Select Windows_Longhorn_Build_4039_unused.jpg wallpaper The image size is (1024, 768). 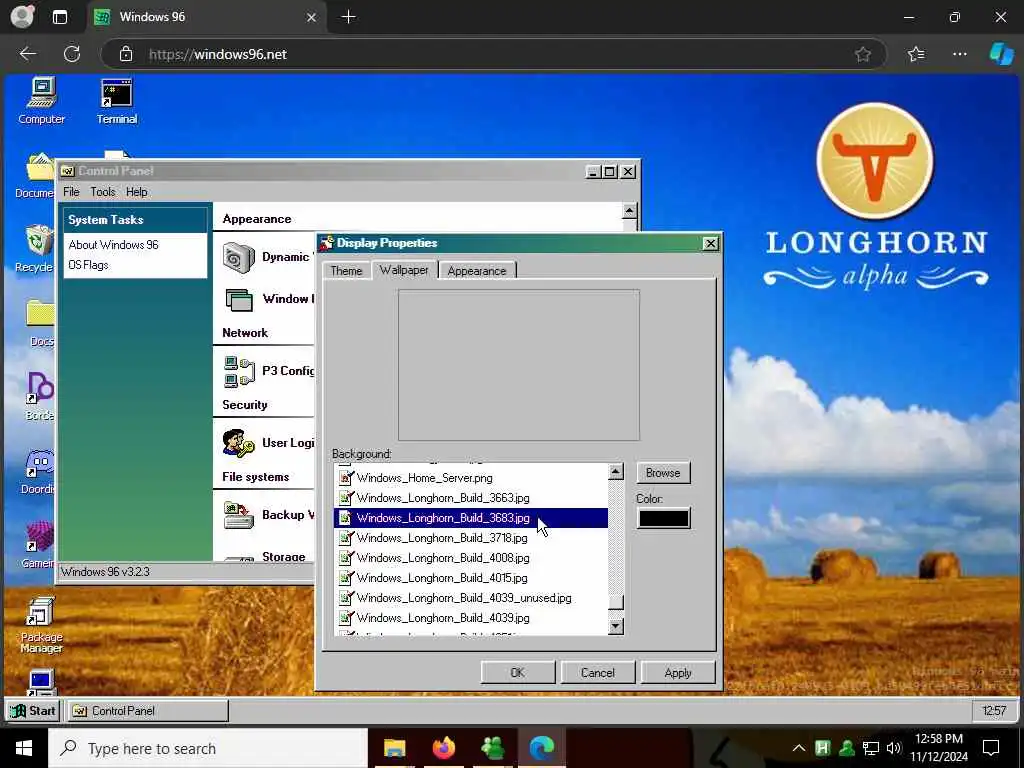pos(472,598)
